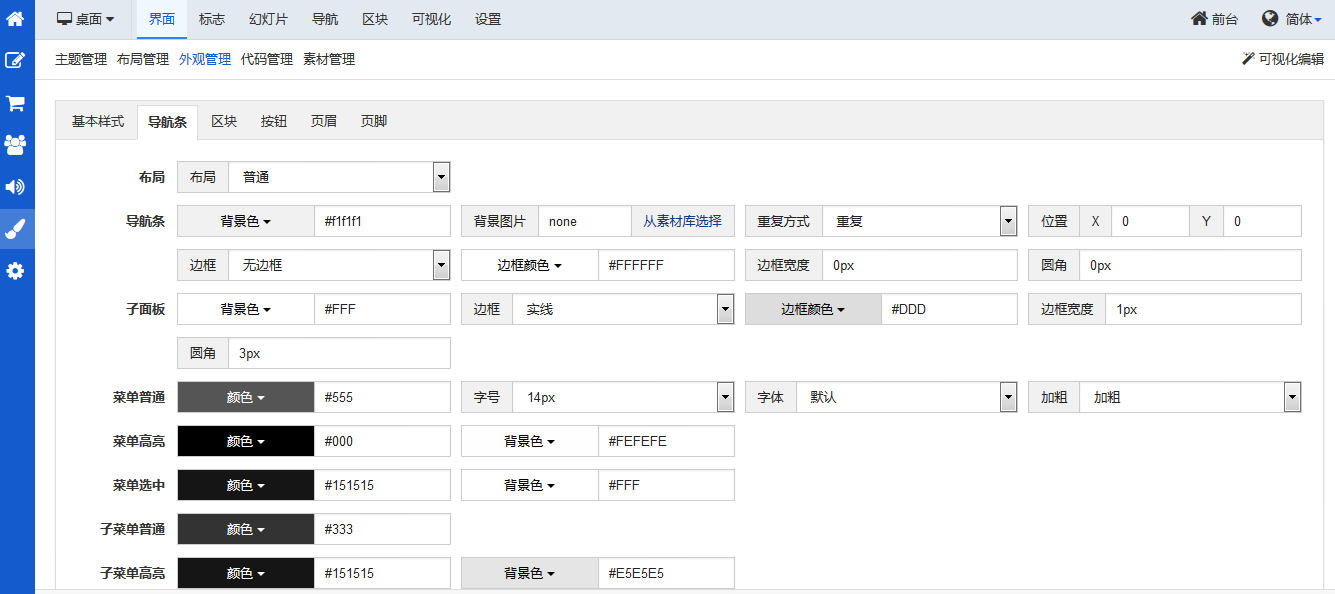Screen dimensions: 1335x594
Task: Click the 从素材库选择 button
Action: pyautogui.click(x=682, y=221)
